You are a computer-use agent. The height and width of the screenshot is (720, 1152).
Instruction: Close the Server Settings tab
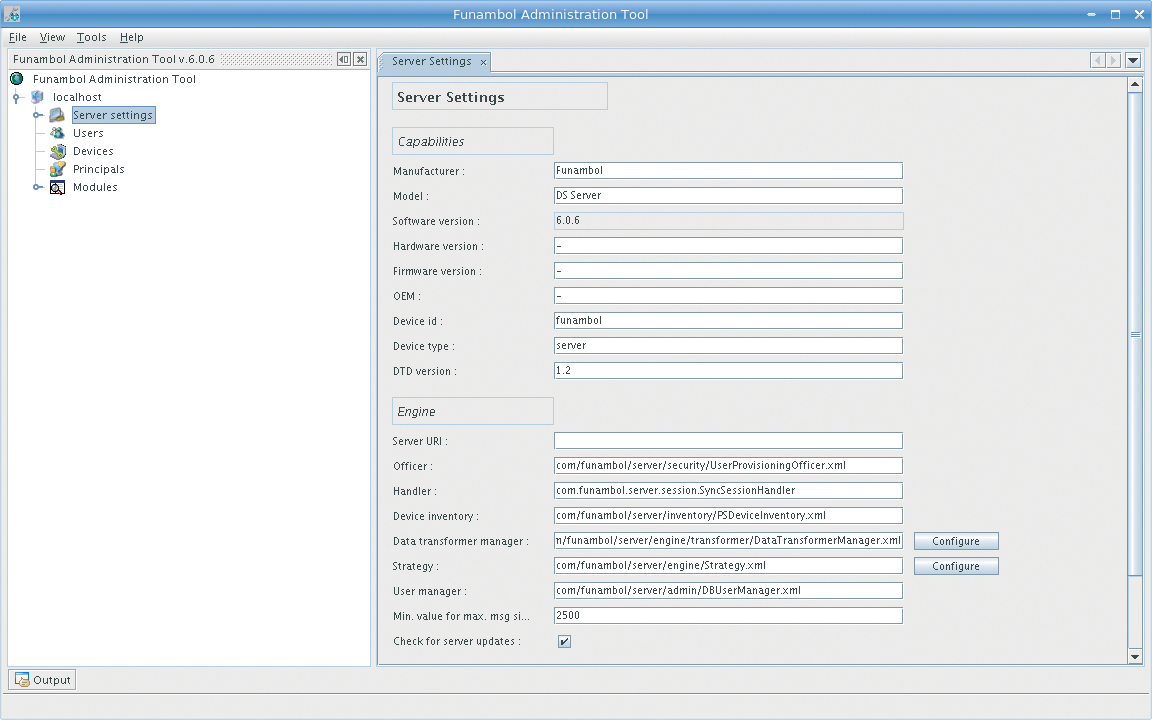click(483, 62)
